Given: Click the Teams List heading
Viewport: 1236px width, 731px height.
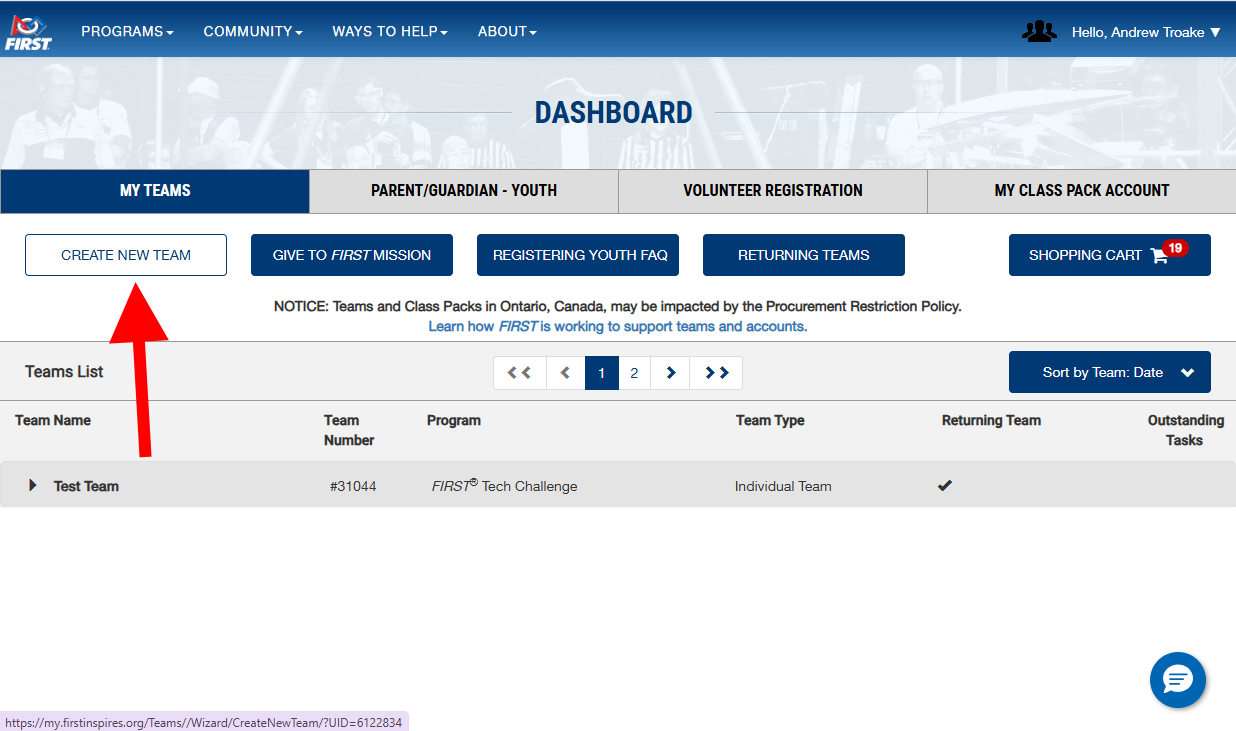Looking at the screenshot, I should (x=64, y=372).
